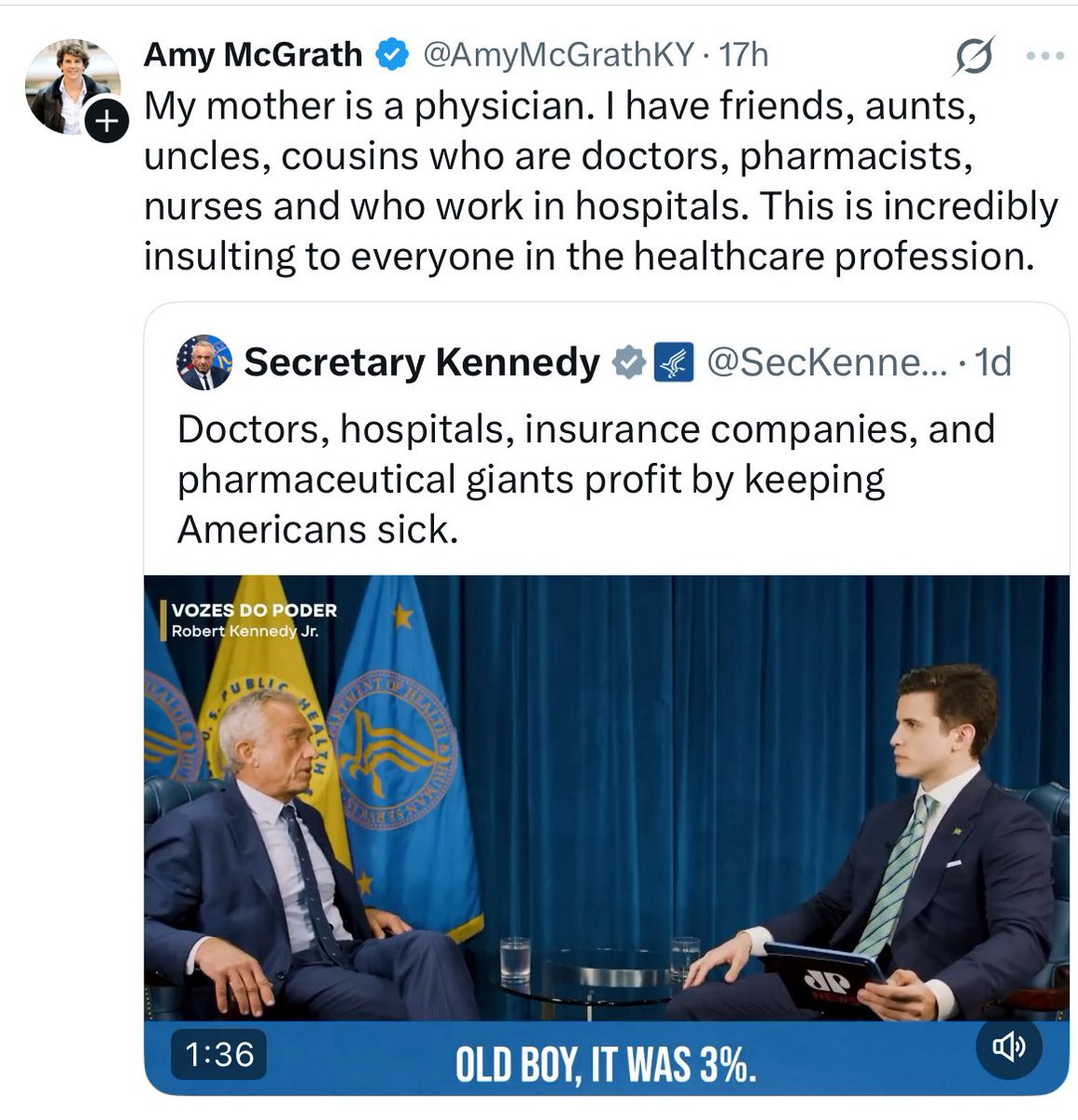Click Secretary Kennedy's gray verified badge
This screenshot has height=1120, width=1078.
coord(629,362)
